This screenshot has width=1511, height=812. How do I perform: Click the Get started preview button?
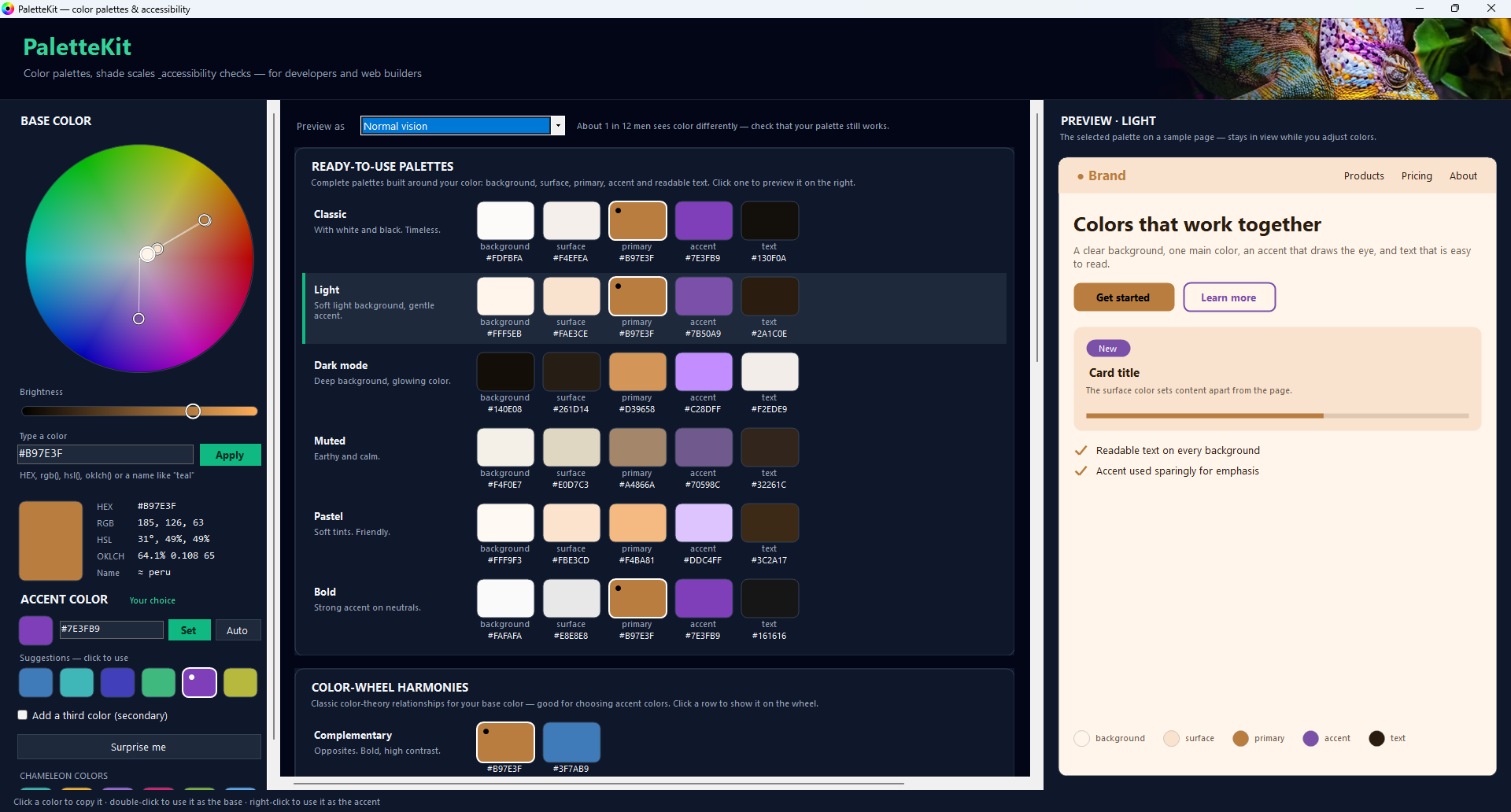coord(1124,297)
